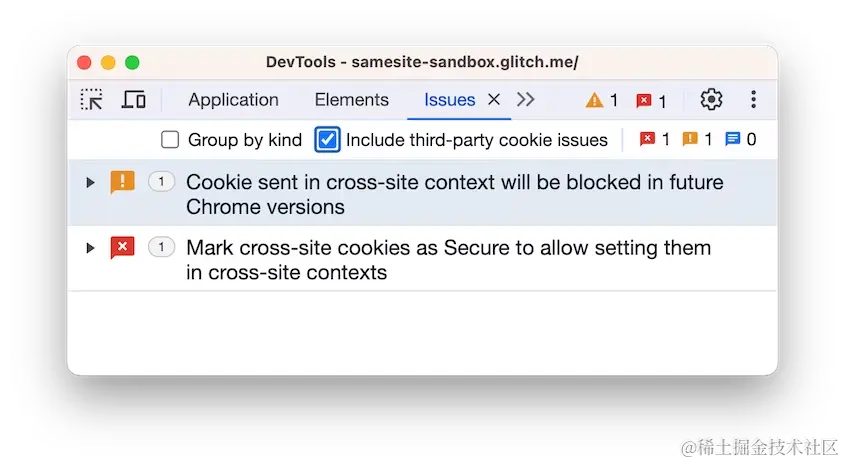Click the inspect element selector icon
The image size is (845, 464).
pyautogui.click(x=92, y=100)
